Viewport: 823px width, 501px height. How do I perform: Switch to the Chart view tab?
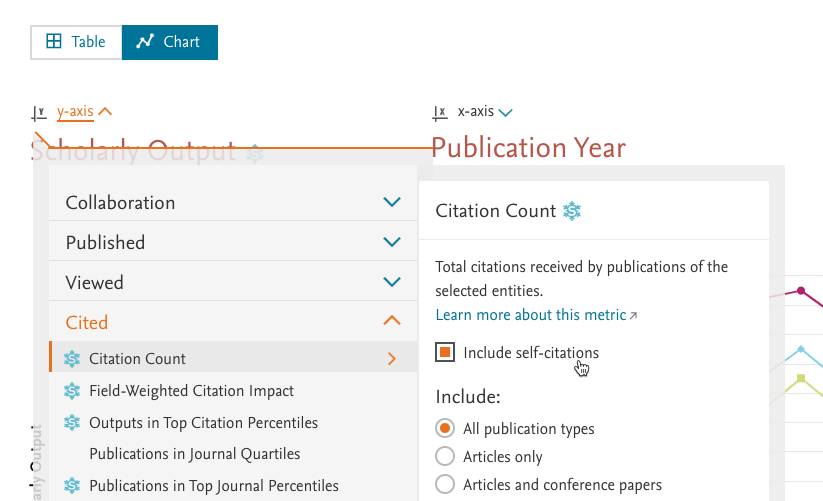[x=170, y=42]
